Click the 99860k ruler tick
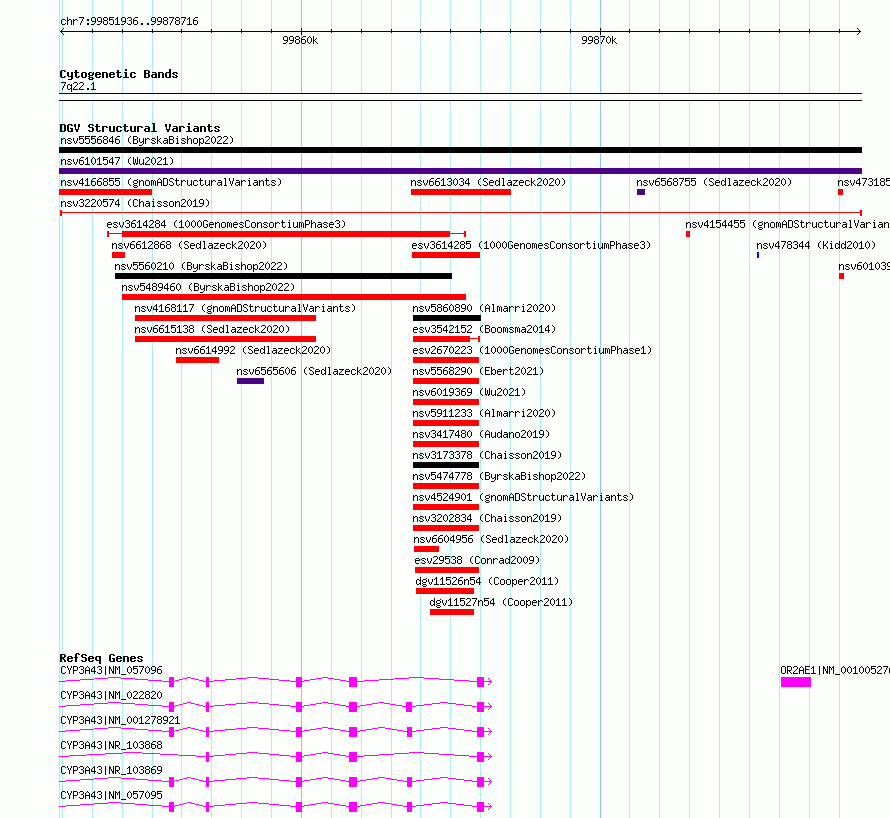890x818 pixels. [x=300, y=40]
